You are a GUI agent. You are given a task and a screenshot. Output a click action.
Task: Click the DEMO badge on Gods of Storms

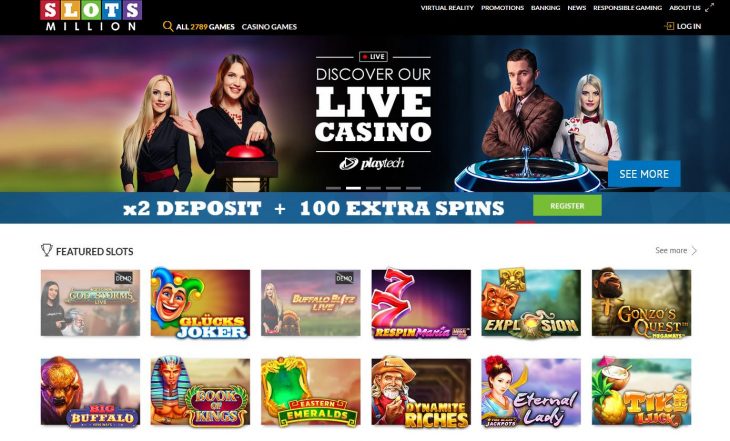123,278
